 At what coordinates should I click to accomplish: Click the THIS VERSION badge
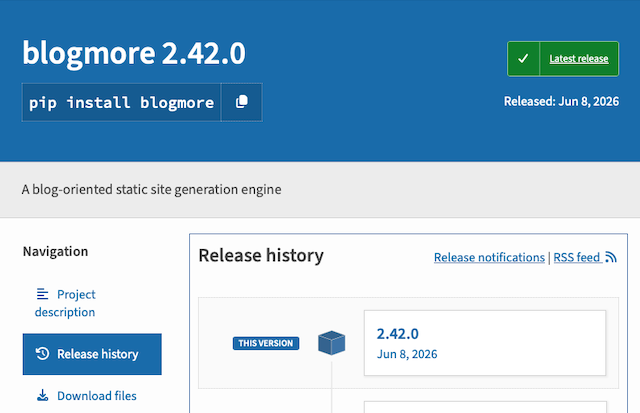[266, 343]
